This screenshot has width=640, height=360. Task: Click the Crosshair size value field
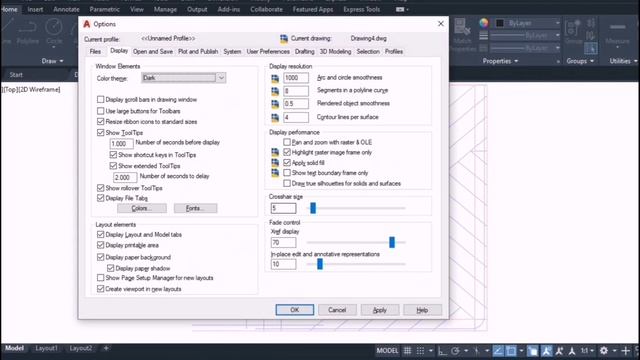pyautogui.click(x=283, y=208)
